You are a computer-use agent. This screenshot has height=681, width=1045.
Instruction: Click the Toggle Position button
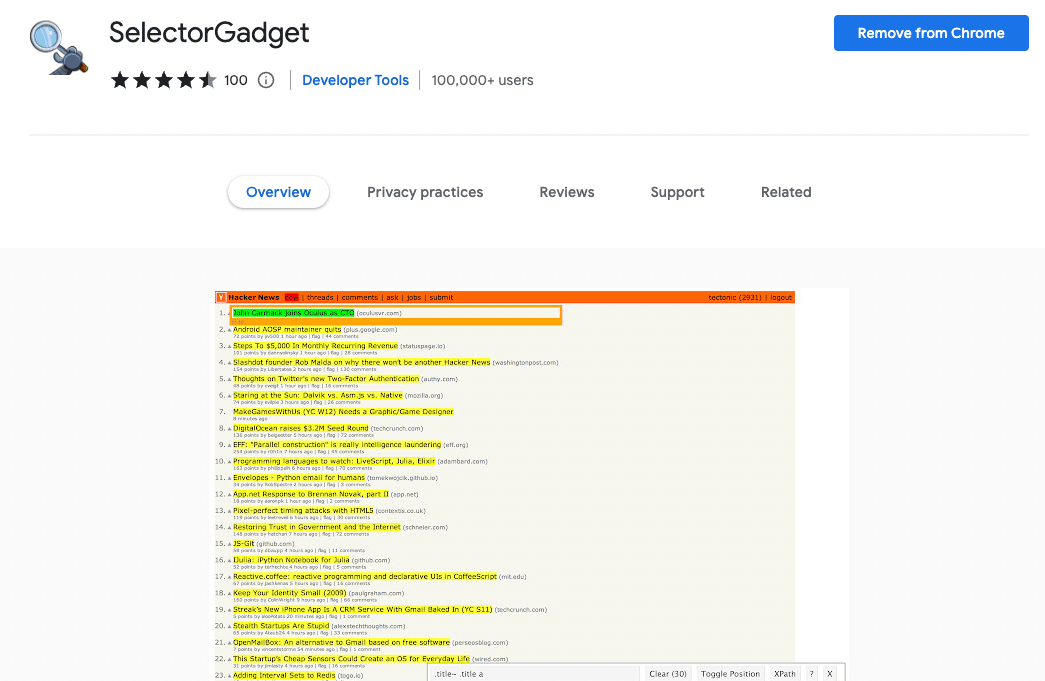pos(730,674)
